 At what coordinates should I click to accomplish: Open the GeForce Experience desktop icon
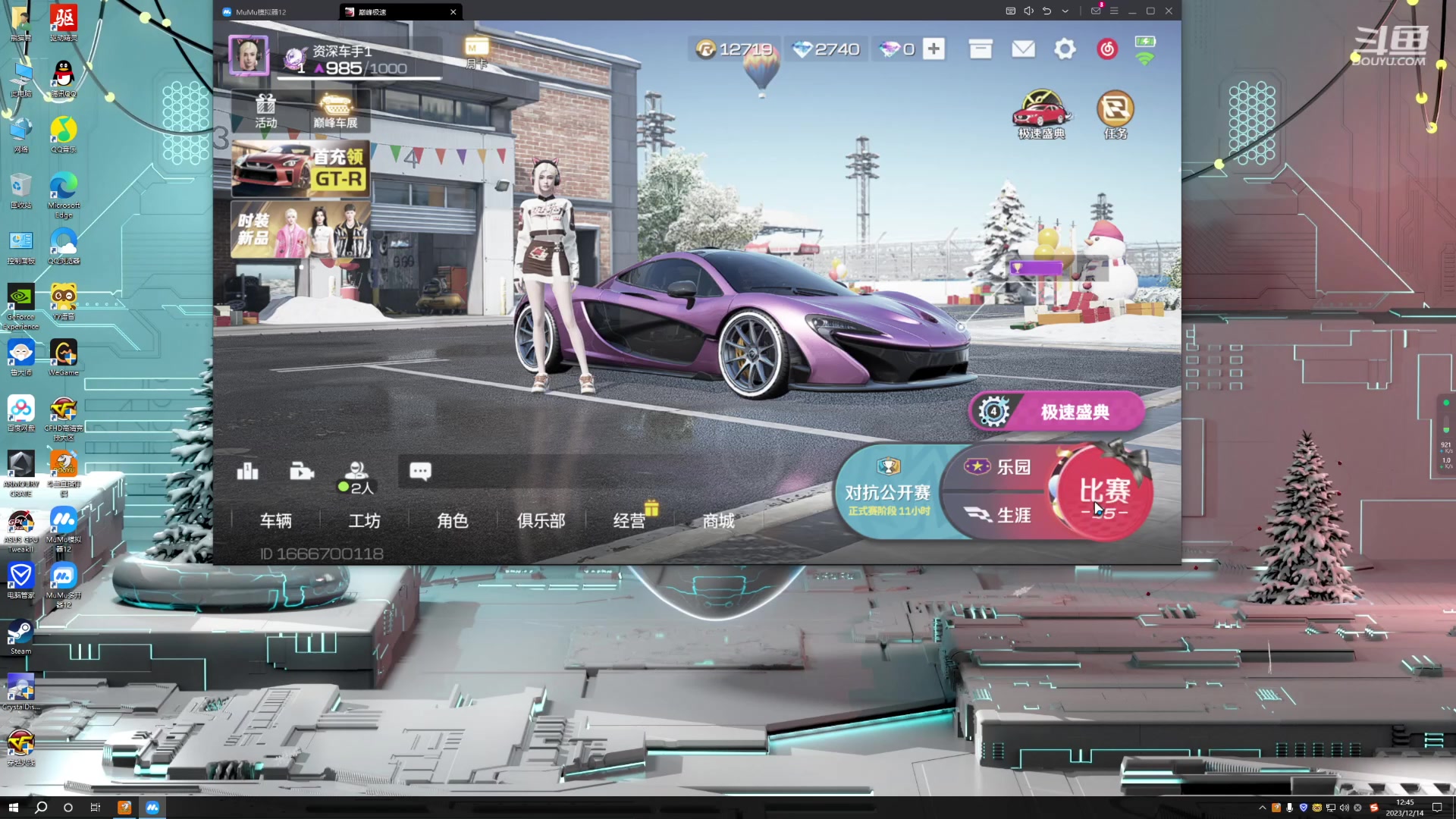point(20,306)
